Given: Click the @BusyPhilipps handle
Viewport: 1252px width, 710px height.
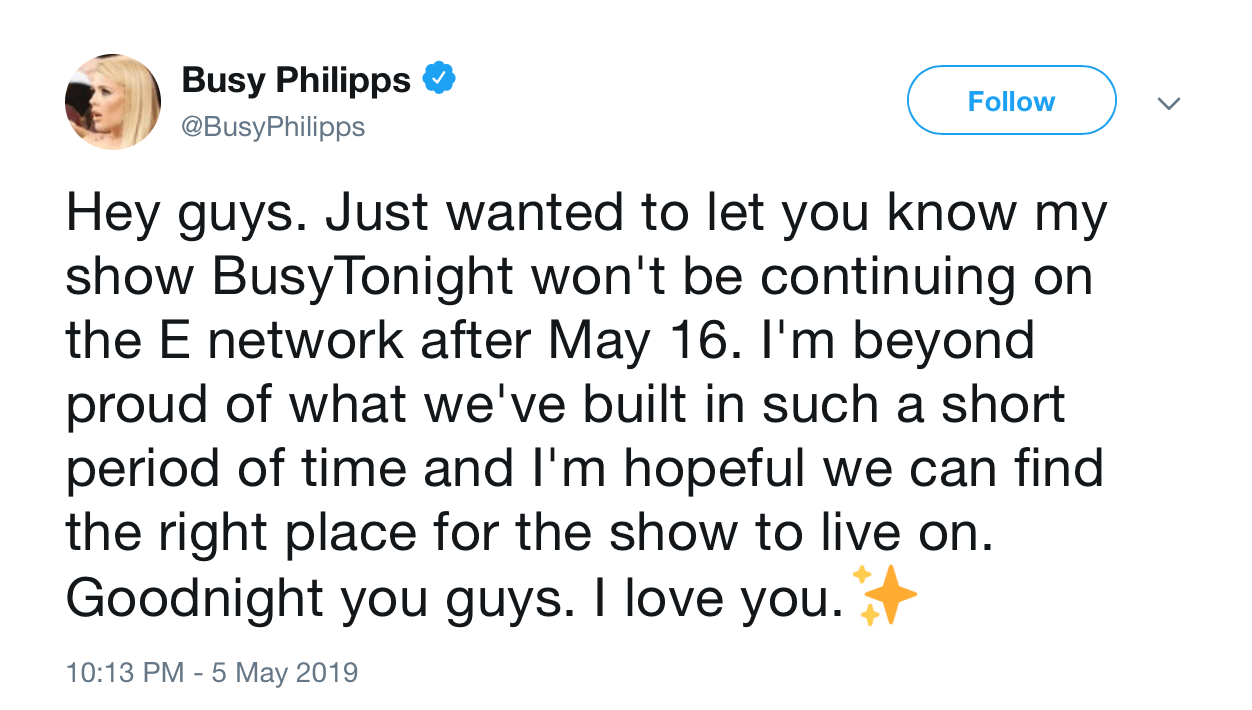Looking at the screenshot, I should coord(273,127).
